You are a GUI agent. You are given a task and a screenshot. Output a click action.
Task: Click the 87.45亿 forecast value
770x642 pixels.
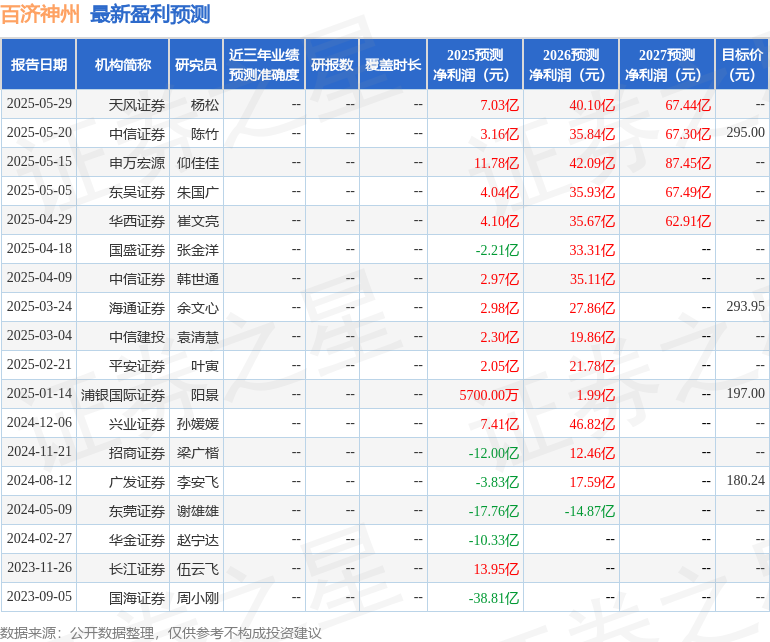(x=688, y=163)
